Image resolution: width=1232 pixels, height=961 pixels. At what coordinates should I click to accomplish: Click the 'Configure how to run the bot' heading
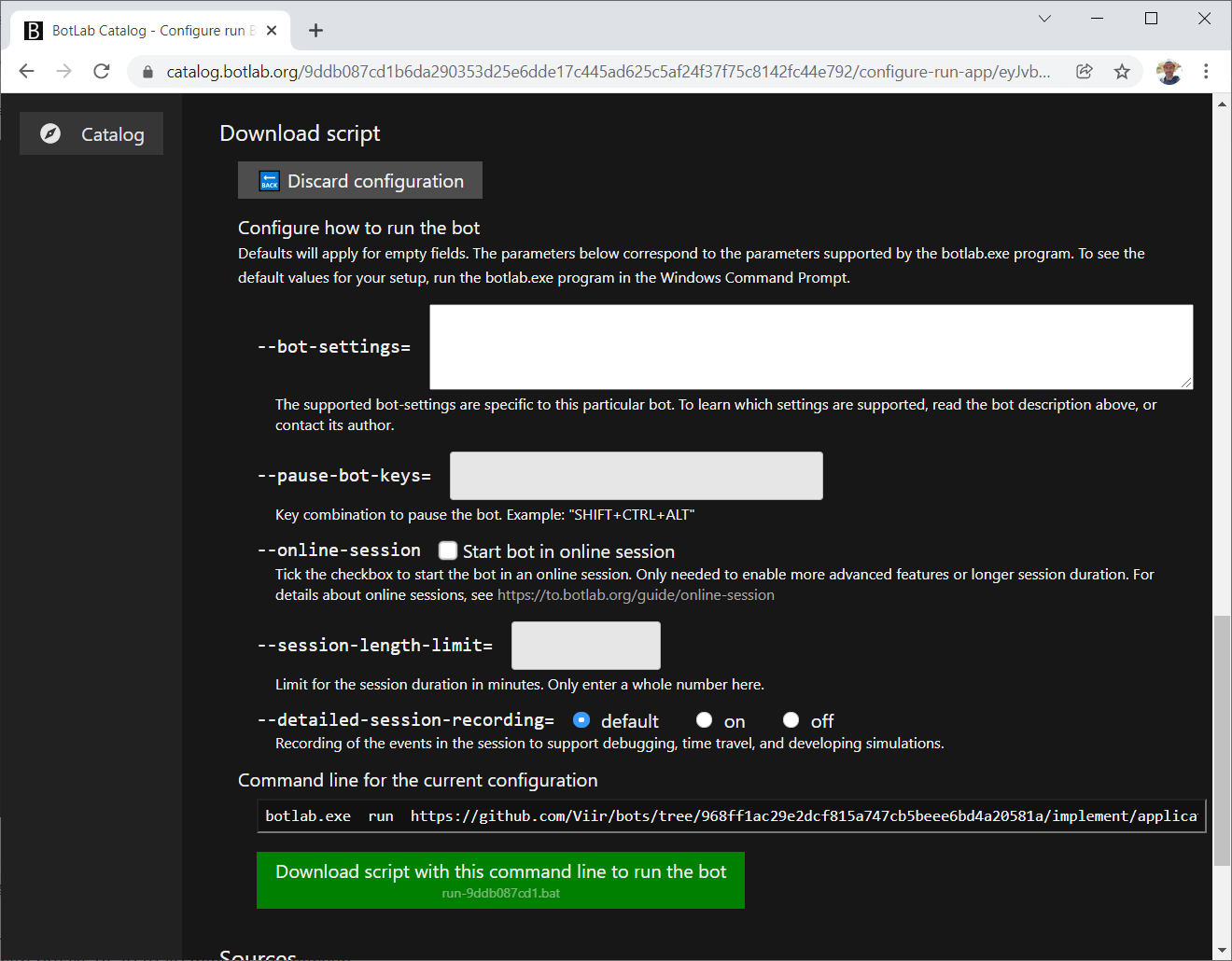[358, 228]
